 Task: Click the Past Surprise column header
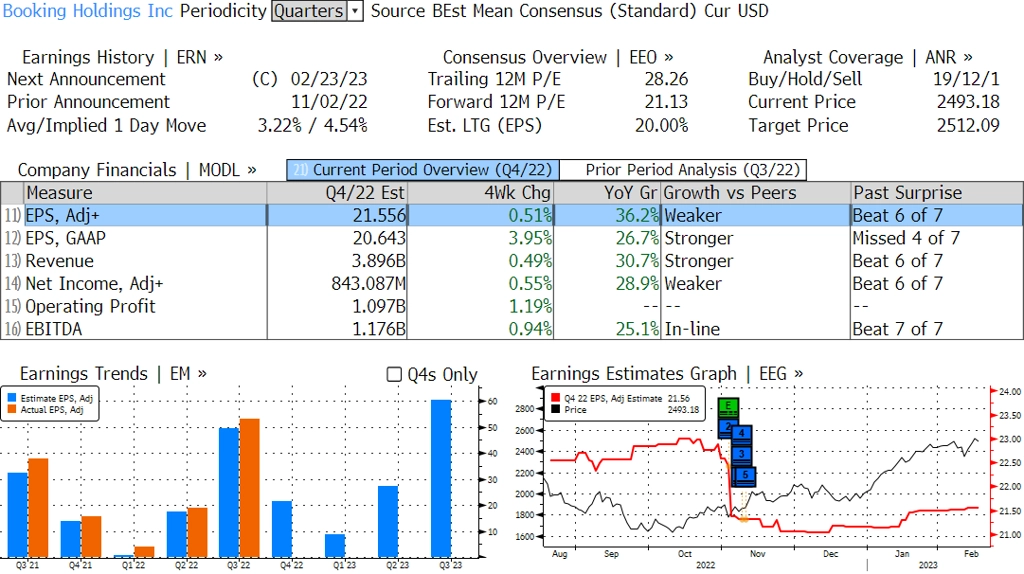(x=936, y=193)
